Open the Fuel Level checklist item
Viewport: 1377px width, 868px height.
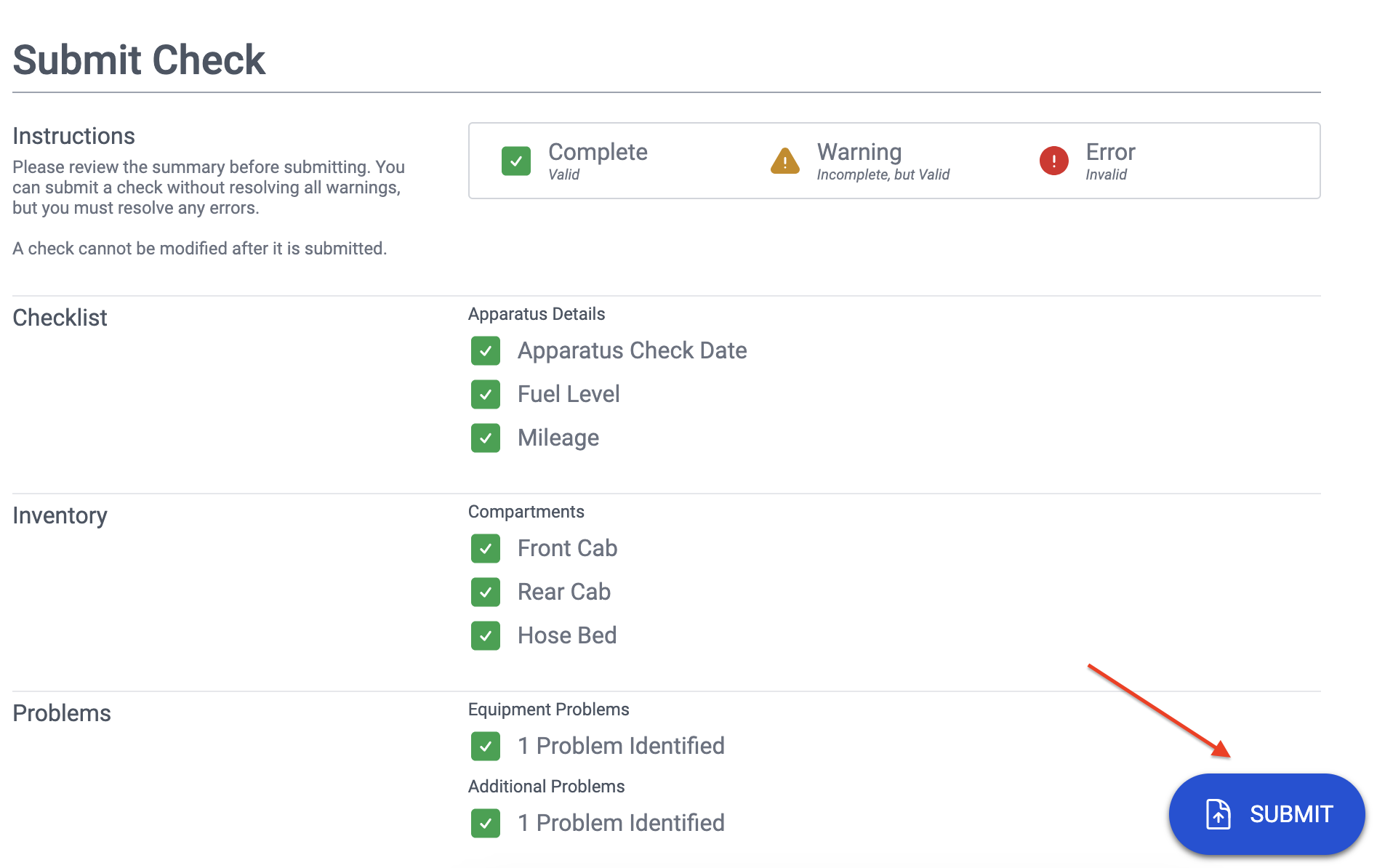pyautogui.click(x=569, y=394)
